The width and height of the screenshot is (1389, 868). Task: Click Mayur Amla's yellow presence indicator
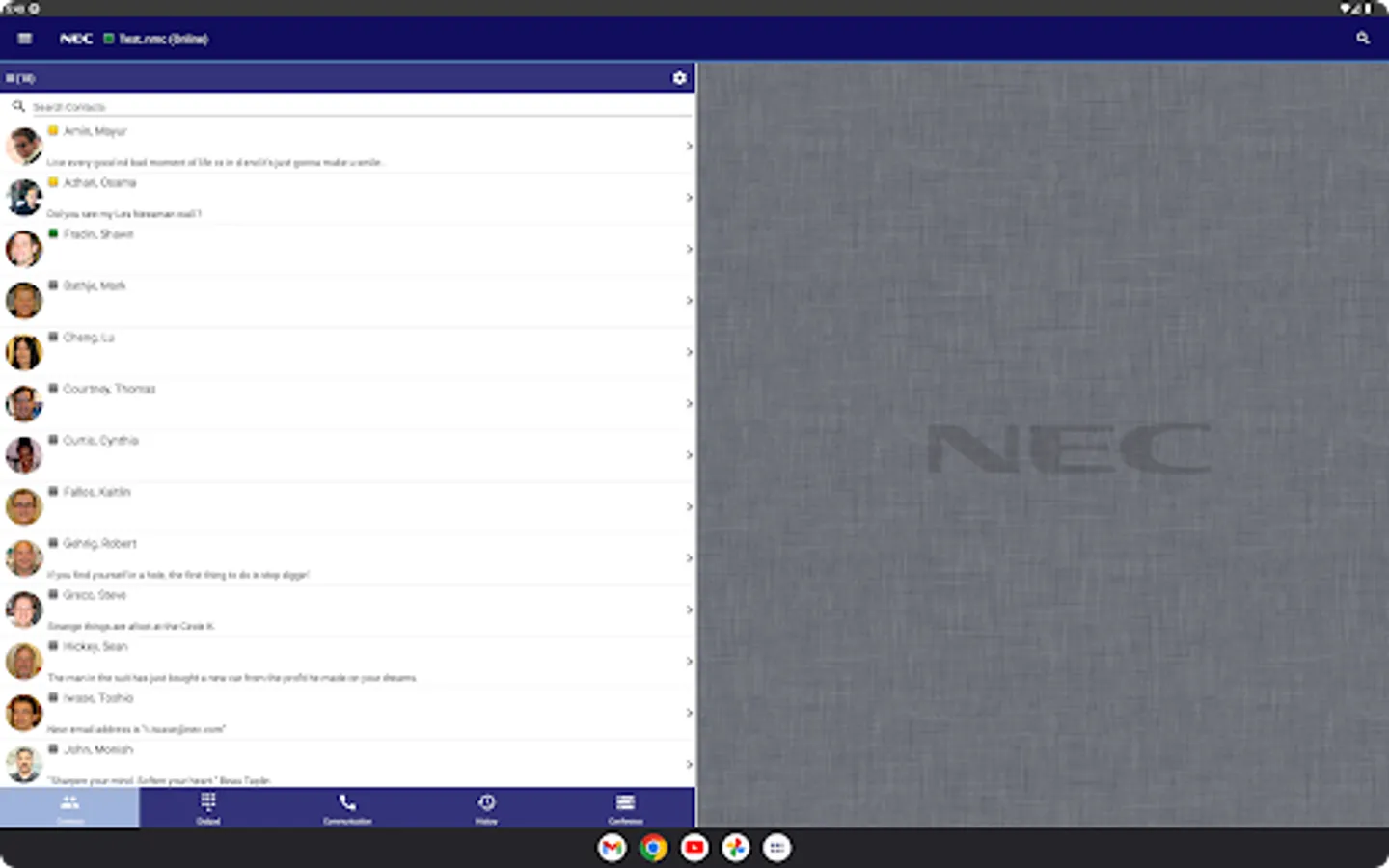click(x=53, y=130)
